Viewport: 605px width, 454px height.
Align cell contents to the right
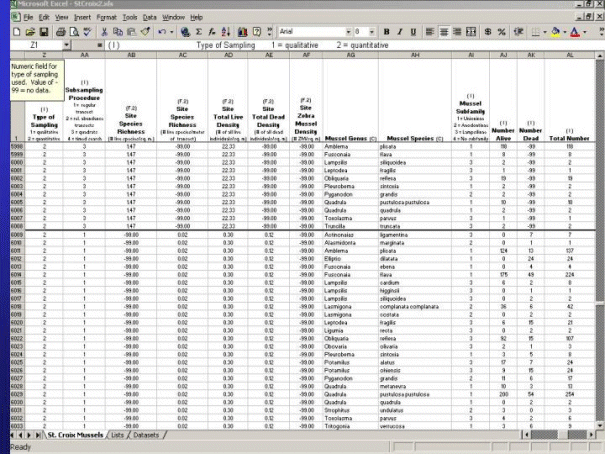457,32
